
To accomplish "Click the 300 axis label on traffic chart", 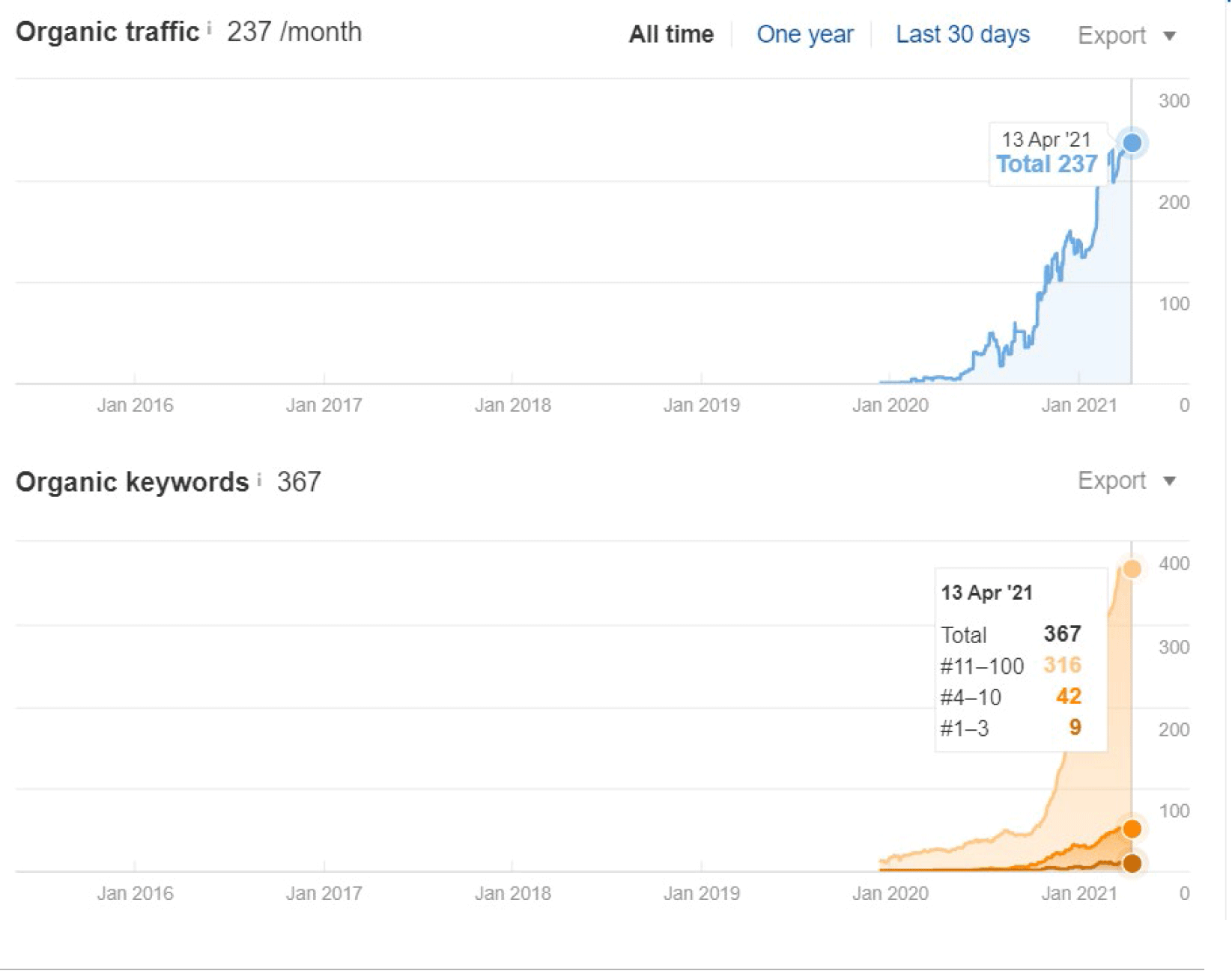I will click(1174, 101).
